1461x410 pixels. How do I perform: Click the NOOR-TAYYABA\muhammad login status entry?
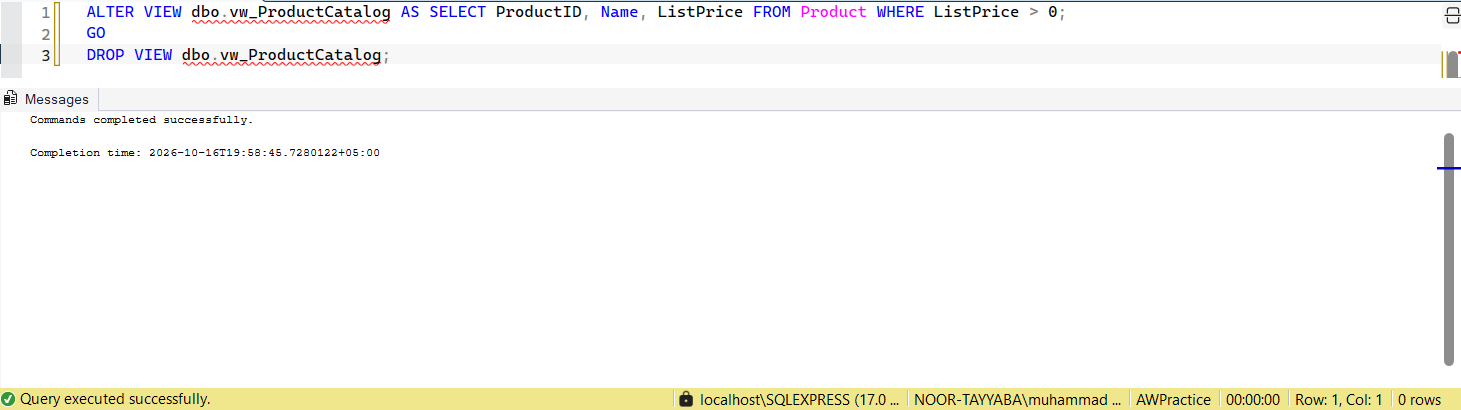[1018, 399]
